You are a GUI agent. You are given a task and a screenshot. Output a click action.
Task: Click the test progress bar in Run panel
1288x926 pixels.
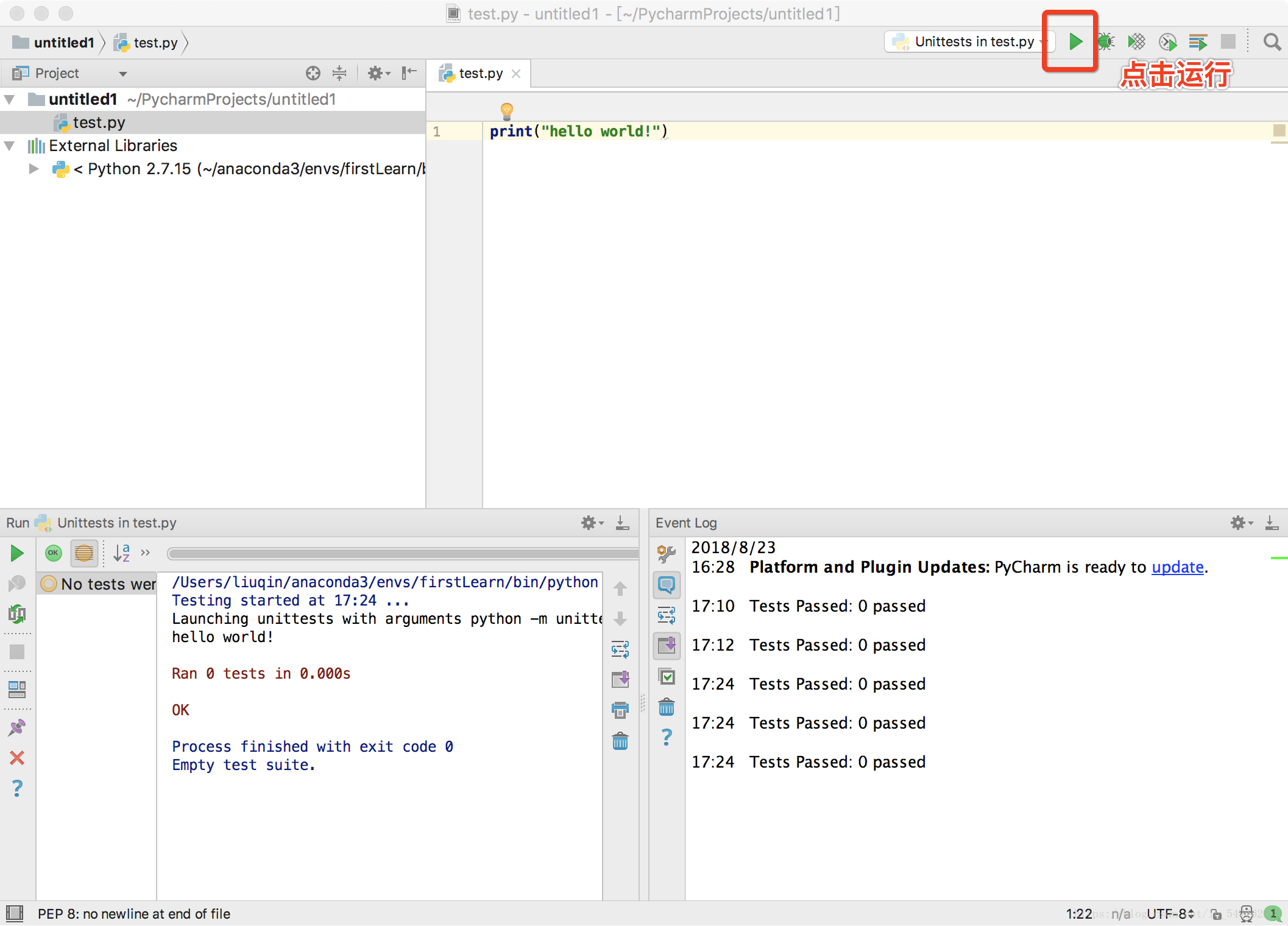click(402, 553)
